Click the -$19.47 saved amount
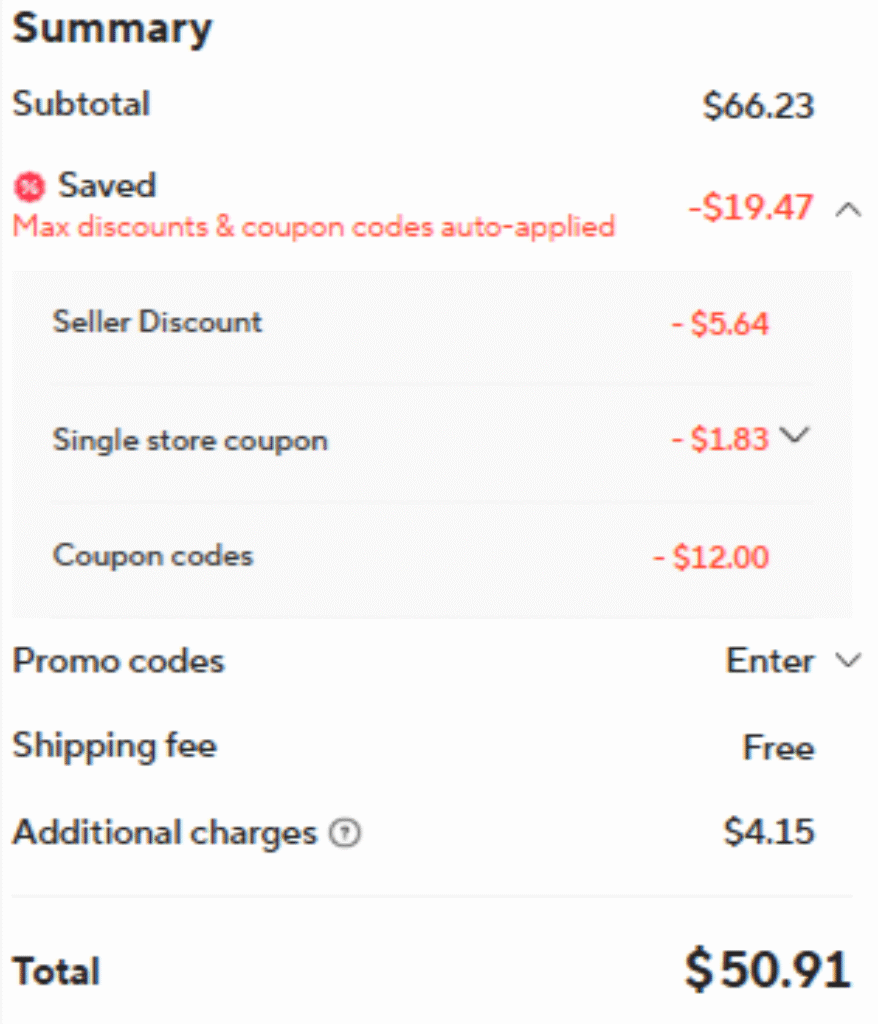This screenshot has height=1024, width=878. point(750,208)
